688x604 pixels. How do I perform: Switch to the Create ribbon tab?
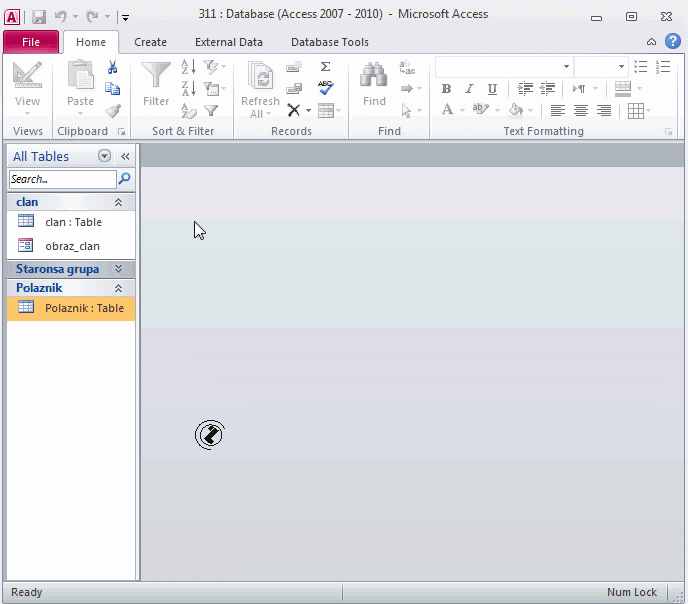click(150, 42)
